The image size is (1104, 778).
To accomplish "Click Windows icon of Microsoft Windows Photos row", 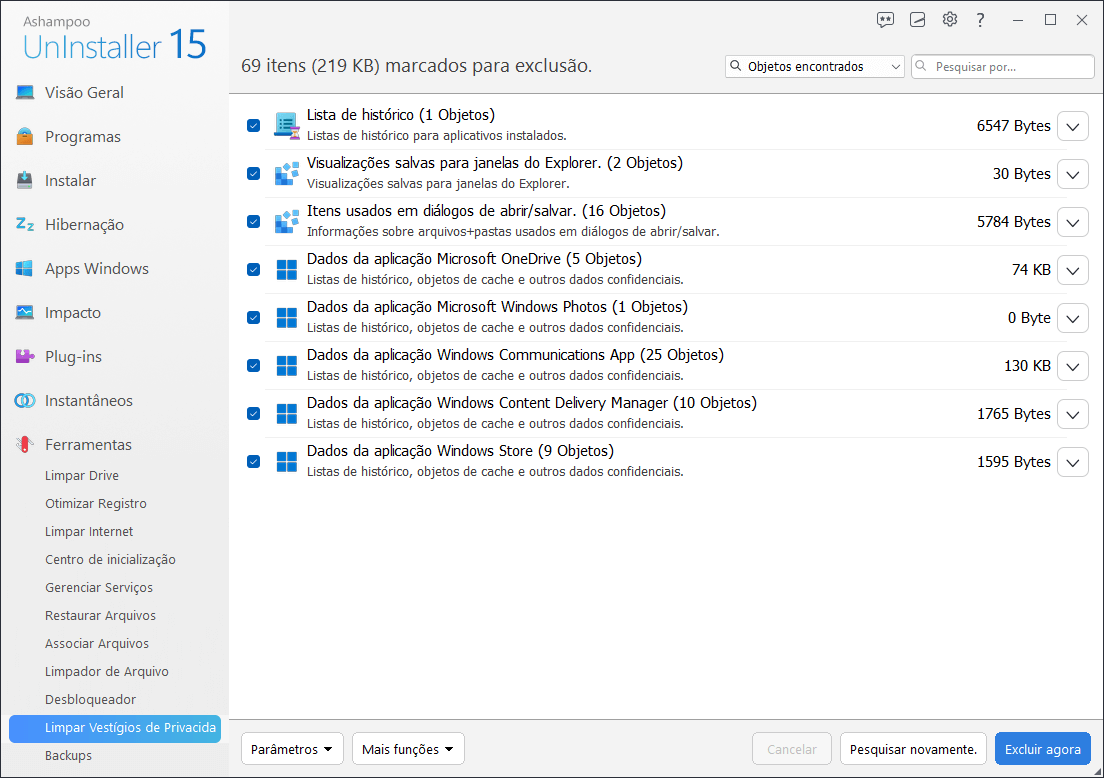I will click(x=287, y=318).
